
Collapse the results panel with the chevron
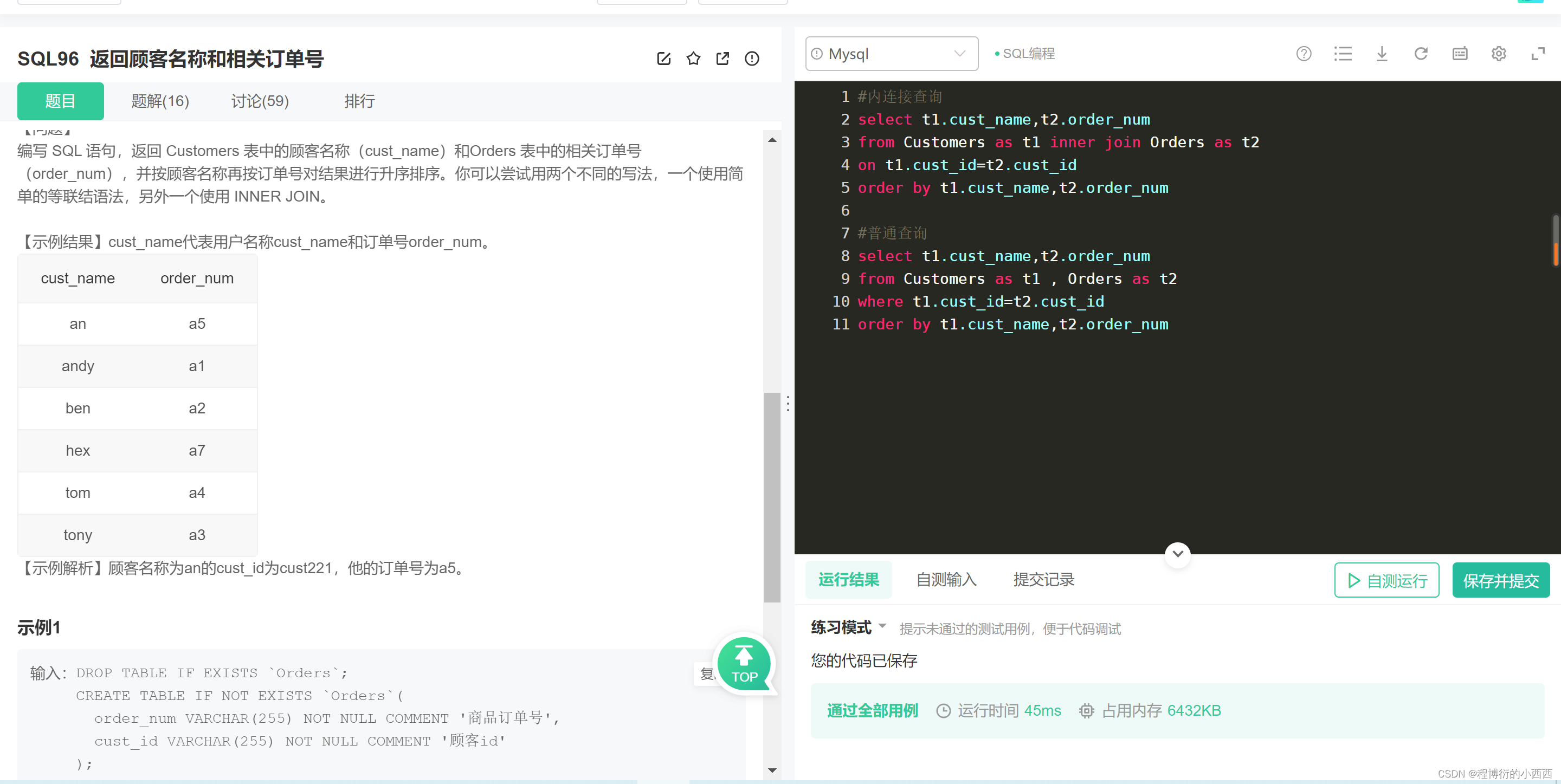(x=1177, y=554)
